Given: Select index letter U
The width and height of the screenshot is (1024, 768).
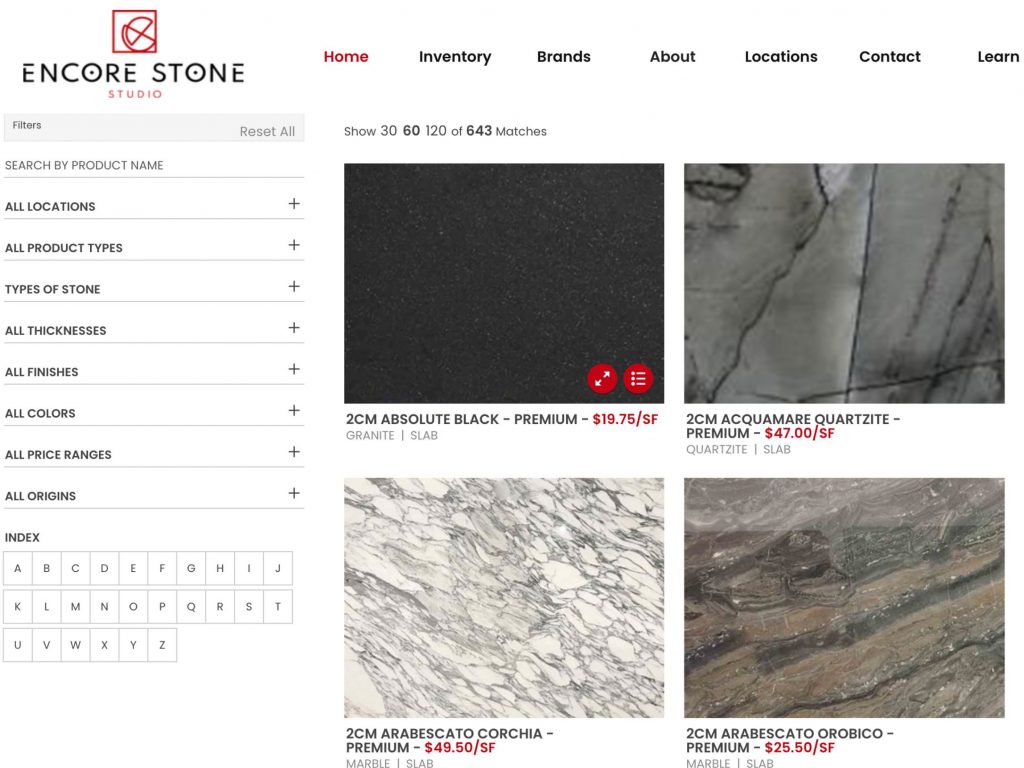Looking at the screenshot, I should click(x=18, y=645).
